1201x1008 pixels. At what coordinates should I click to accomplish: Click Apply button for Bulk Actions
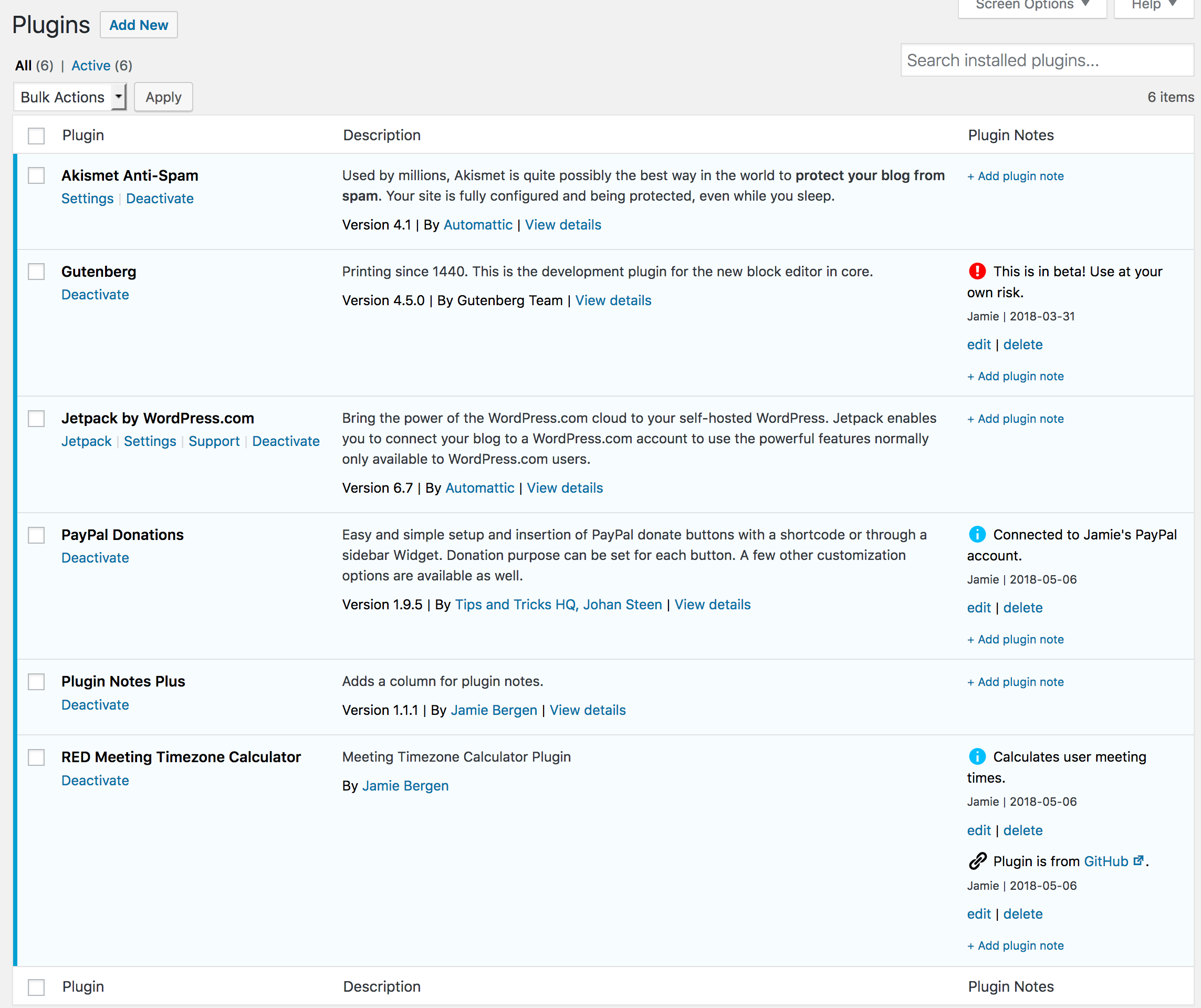coord(162,97)
